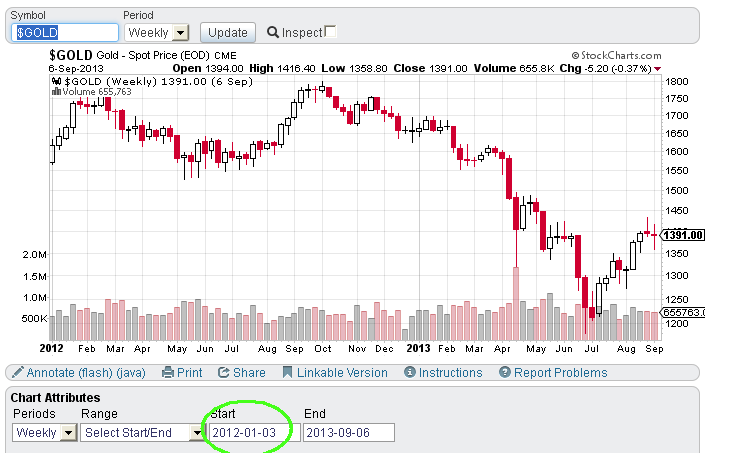
Task: Open the (java) annotate link
Action: [x=131, y=373]
